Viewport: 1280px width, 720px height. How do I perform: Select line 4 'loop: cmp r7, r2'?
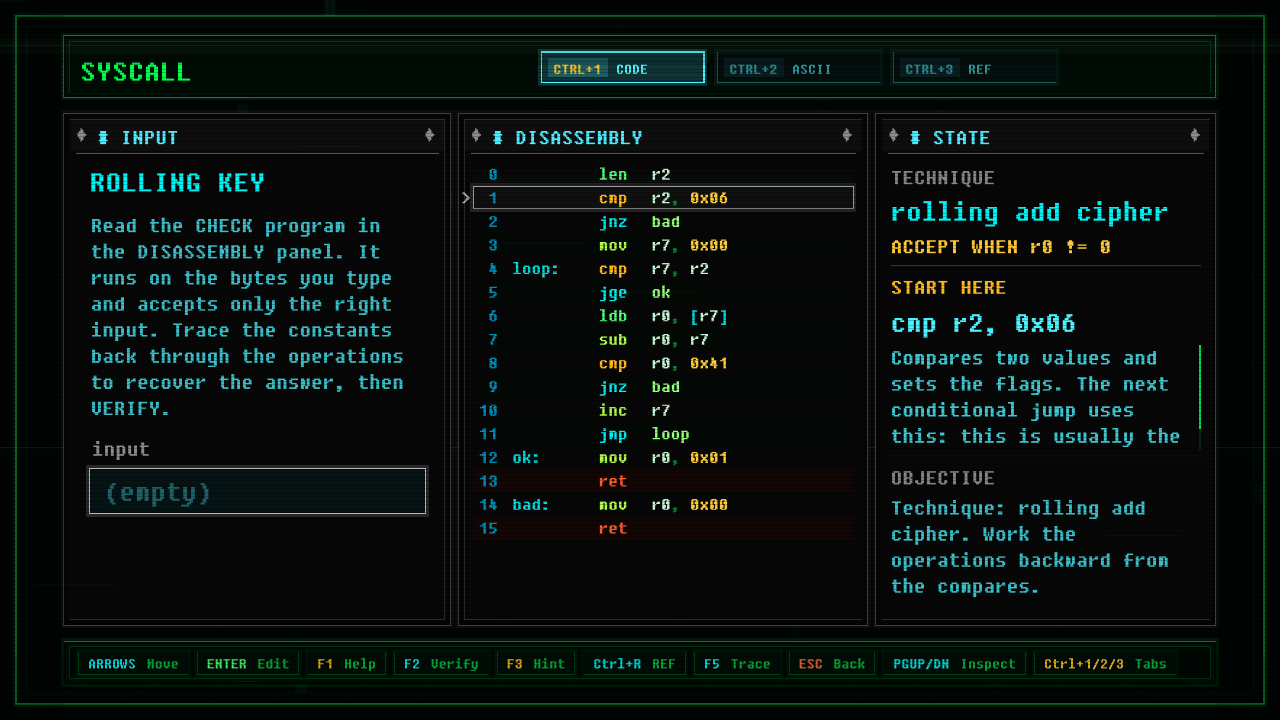click(663, 269)
